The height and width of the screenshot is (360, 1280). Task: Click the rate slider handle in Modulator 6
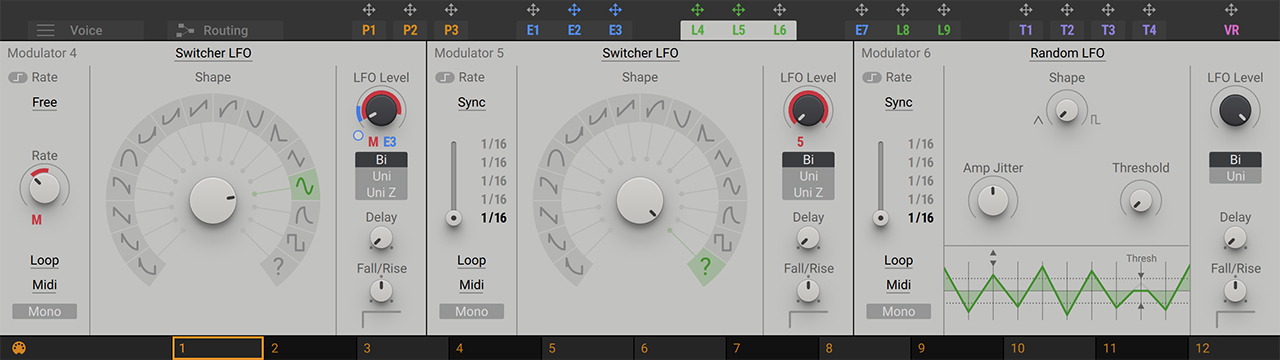881,217
